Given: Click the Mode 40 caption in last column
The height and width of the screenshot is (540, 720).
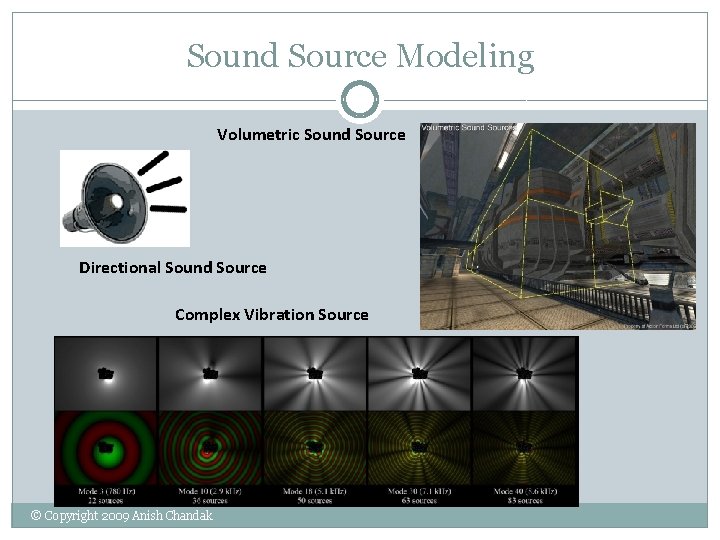Looking at the screenshot, I should click(x=525, y=491).
